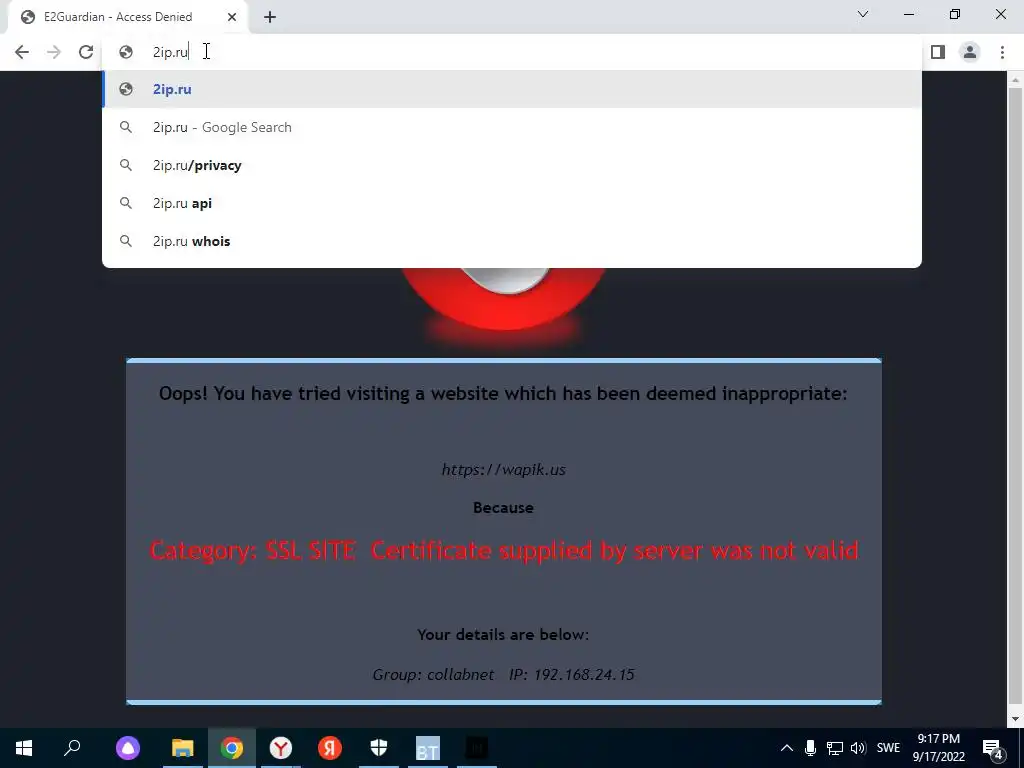Launch the Alice assistant taskbar icon
This screenshot has width=1024, height=768.
[128, 748]
